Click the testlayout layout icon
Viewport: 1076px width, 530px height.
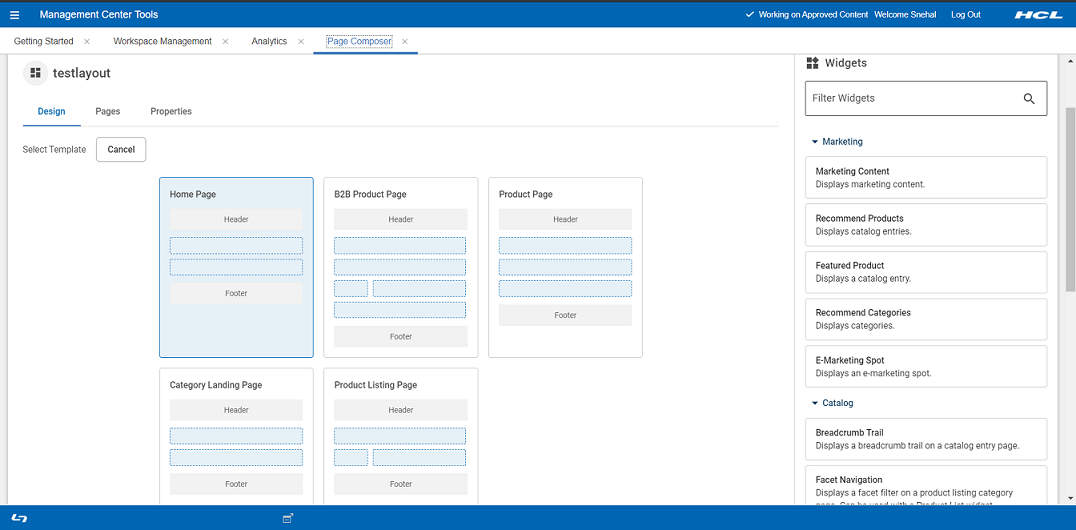(x=35, y=73)
